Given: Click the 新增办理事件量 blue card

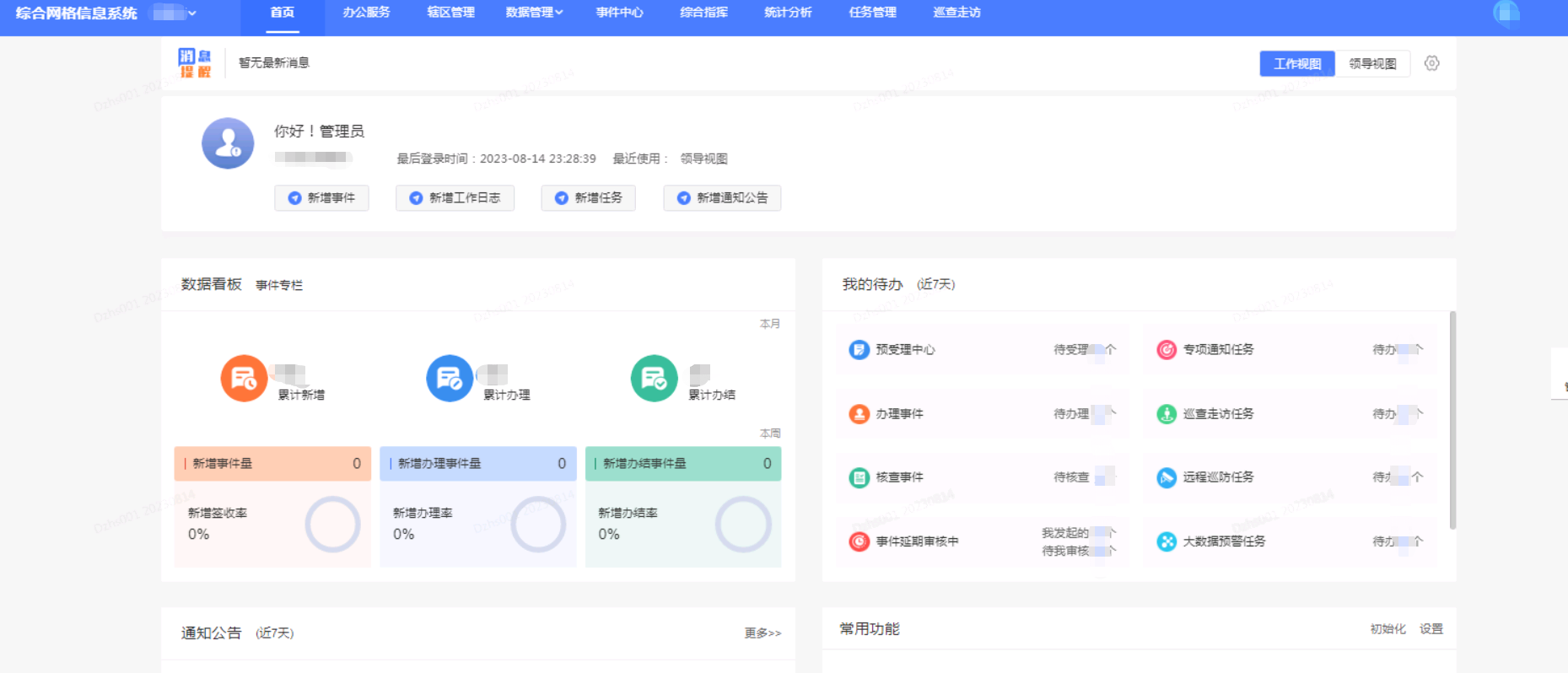Looking at the screenshot, I should point(478,464).
